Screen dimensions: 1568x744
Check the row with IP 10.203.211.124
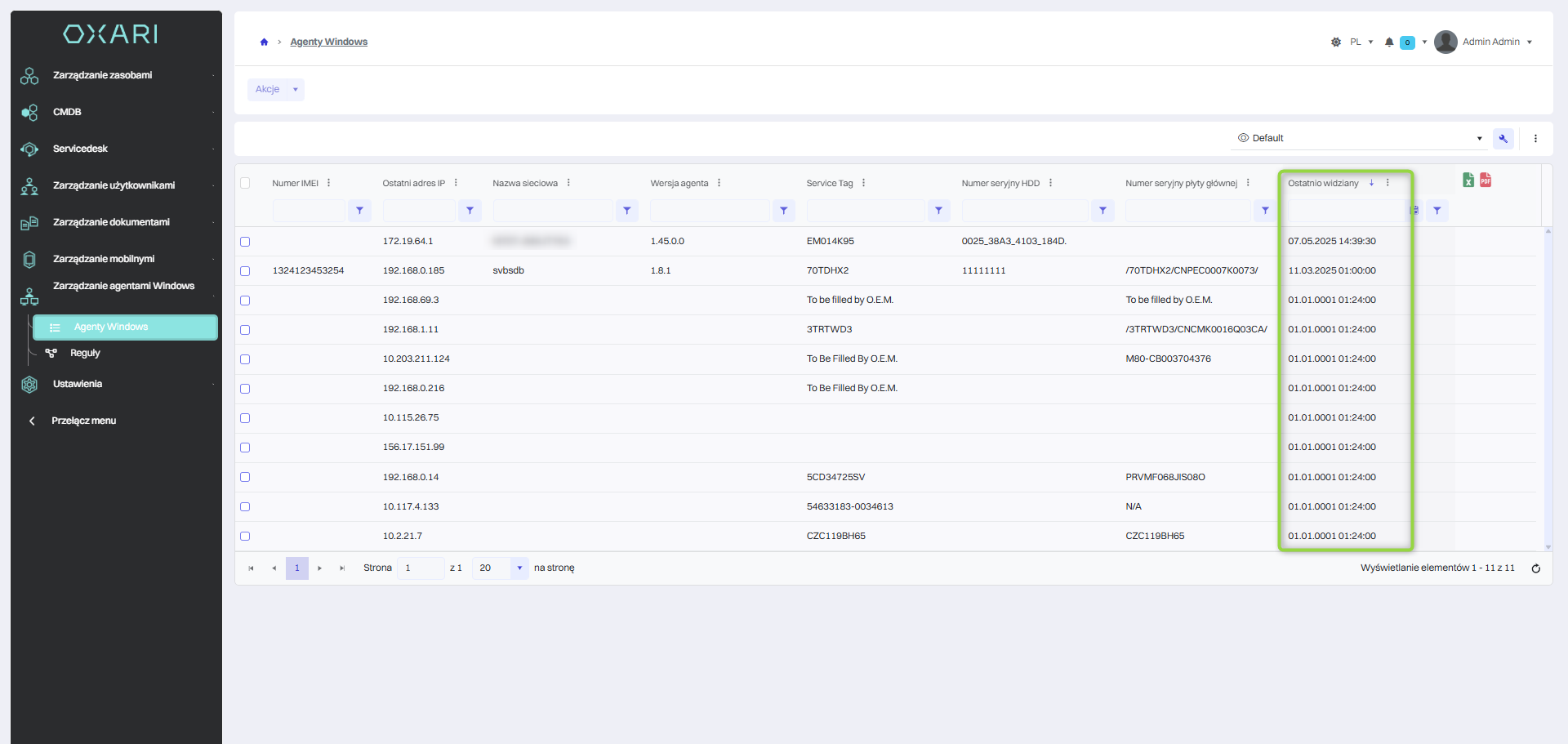tap(245, 359)
